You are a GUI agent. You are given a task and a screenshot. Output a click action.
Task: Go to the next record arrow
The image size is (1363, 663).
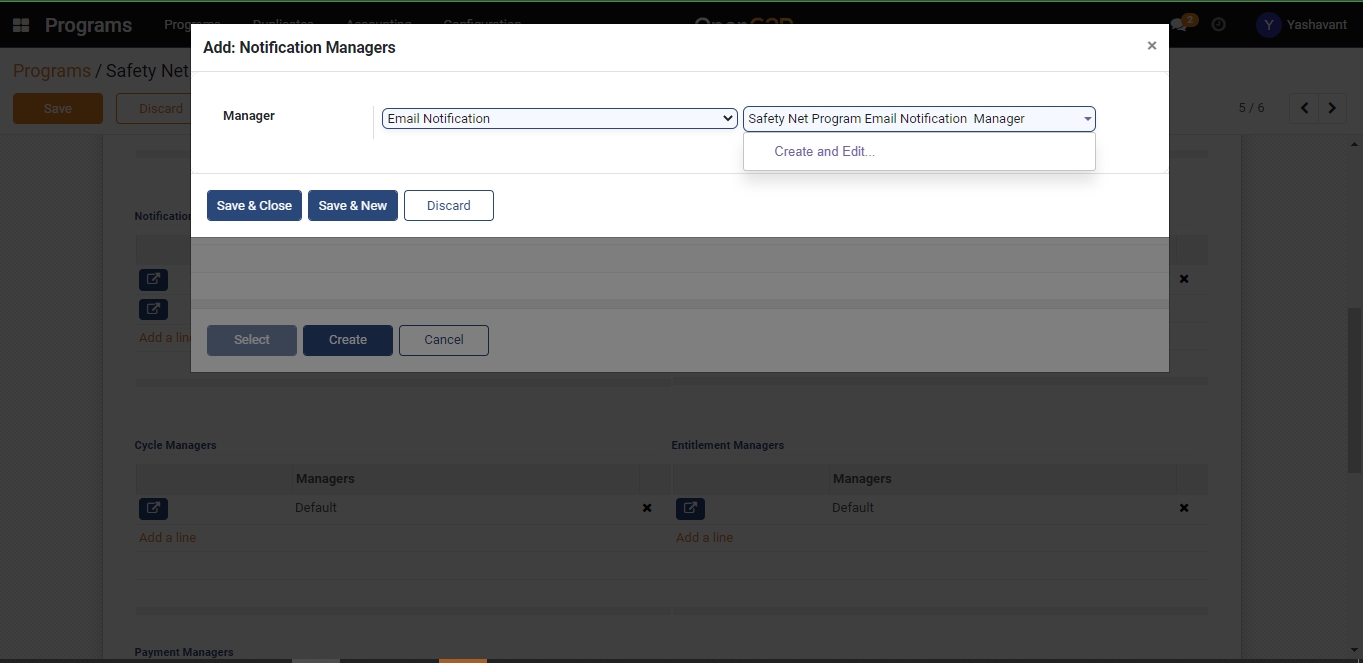(1332, 108)
